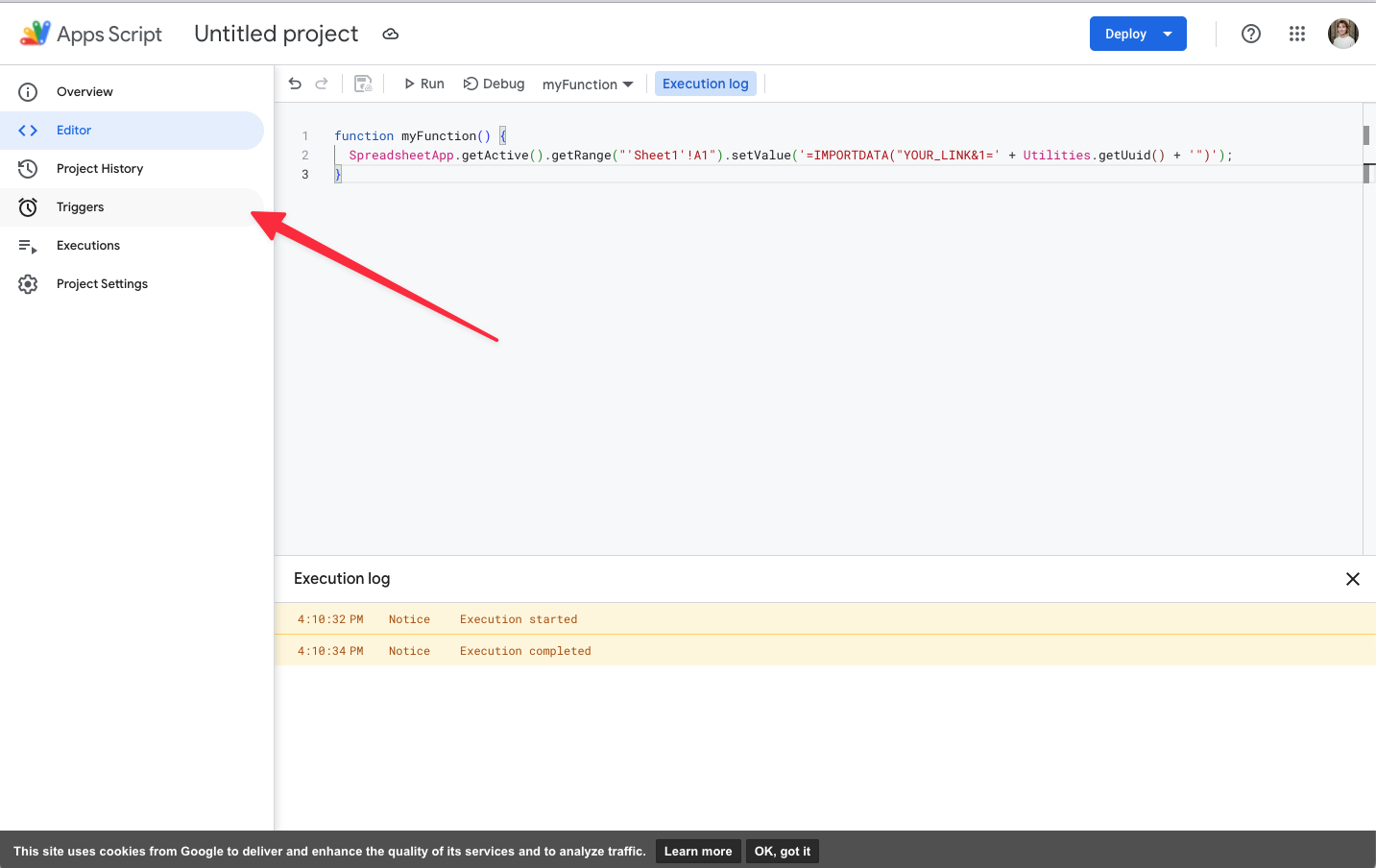Open the user account avatar
This screenshot has width=1376, height=868.
coord(1343,34)
